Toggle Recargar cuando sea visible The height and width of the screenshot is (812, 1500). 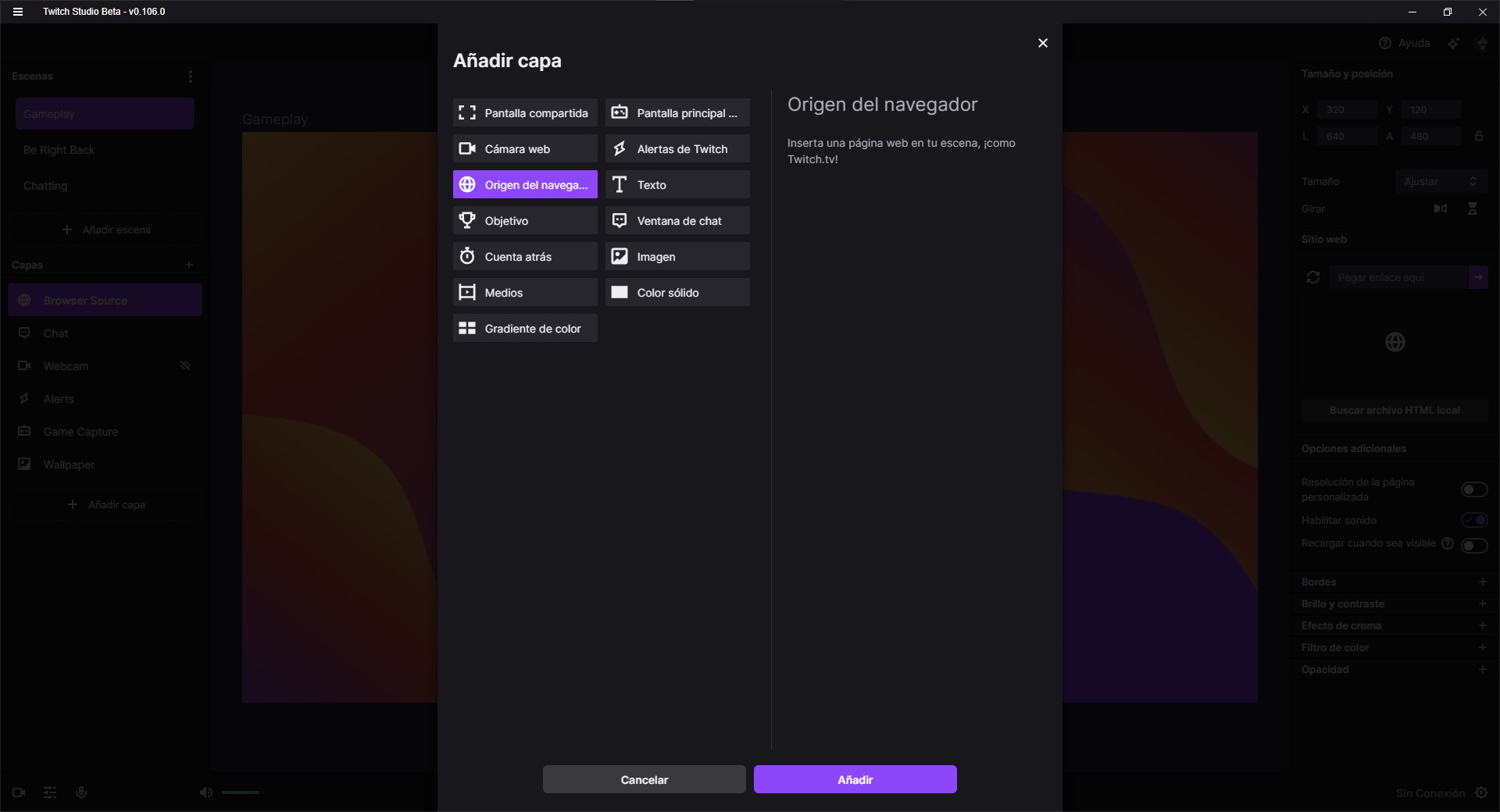pyautogui.click(x=1473, y=545)
